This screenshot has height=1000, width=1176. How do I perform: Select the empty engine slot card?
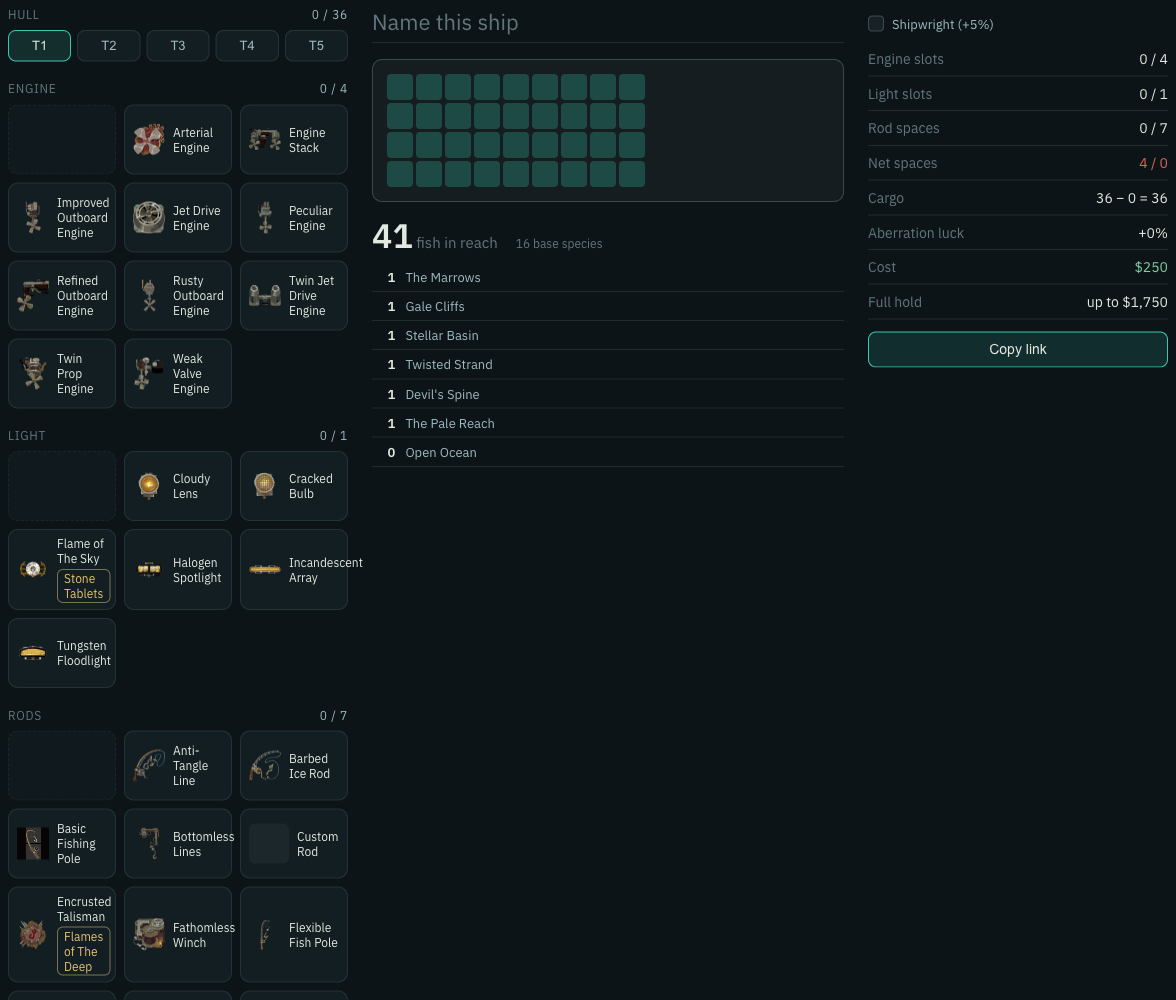[x=62, y=140]
